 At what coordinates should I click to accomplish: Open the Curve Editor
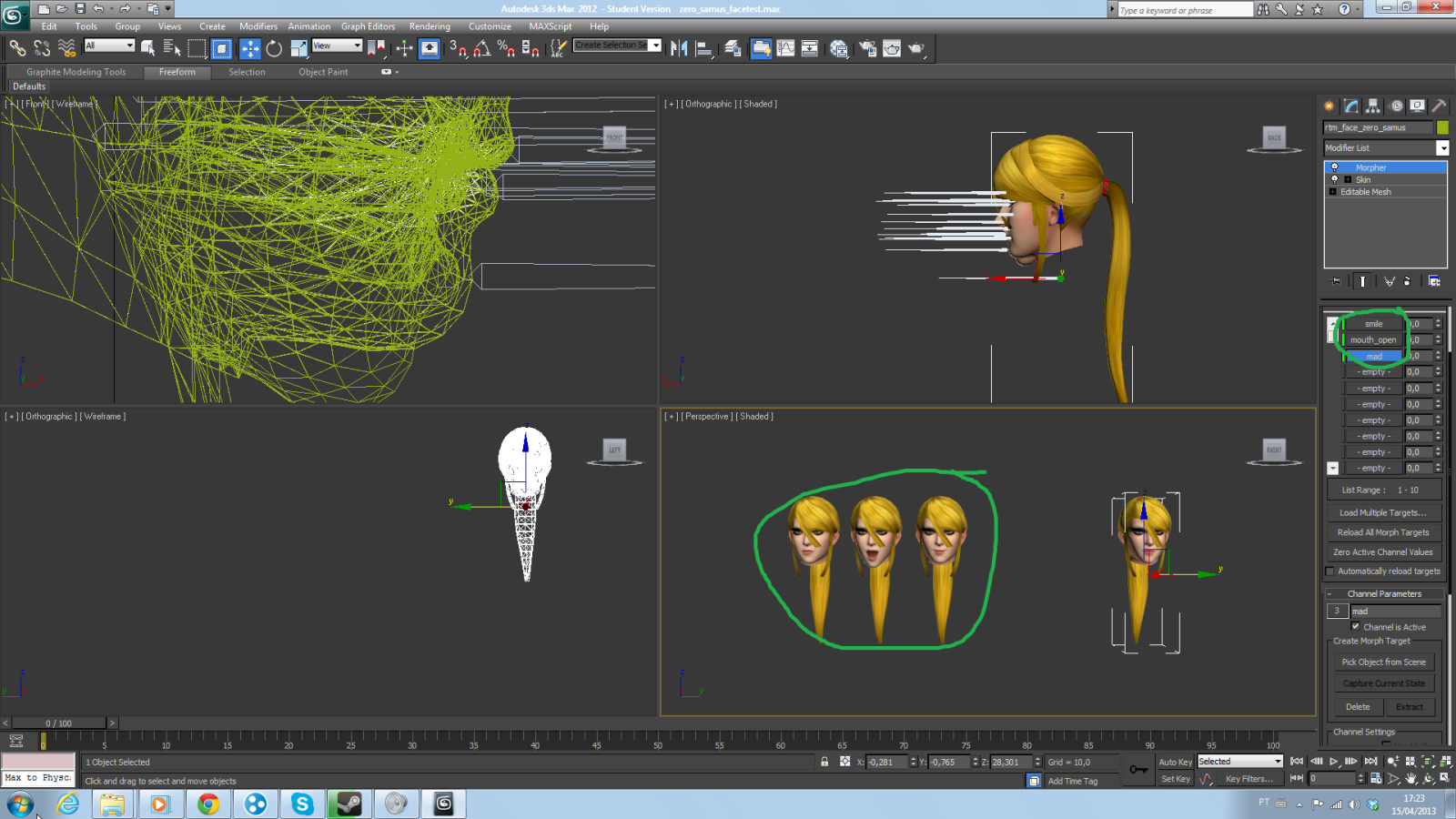tap(785, 48)
